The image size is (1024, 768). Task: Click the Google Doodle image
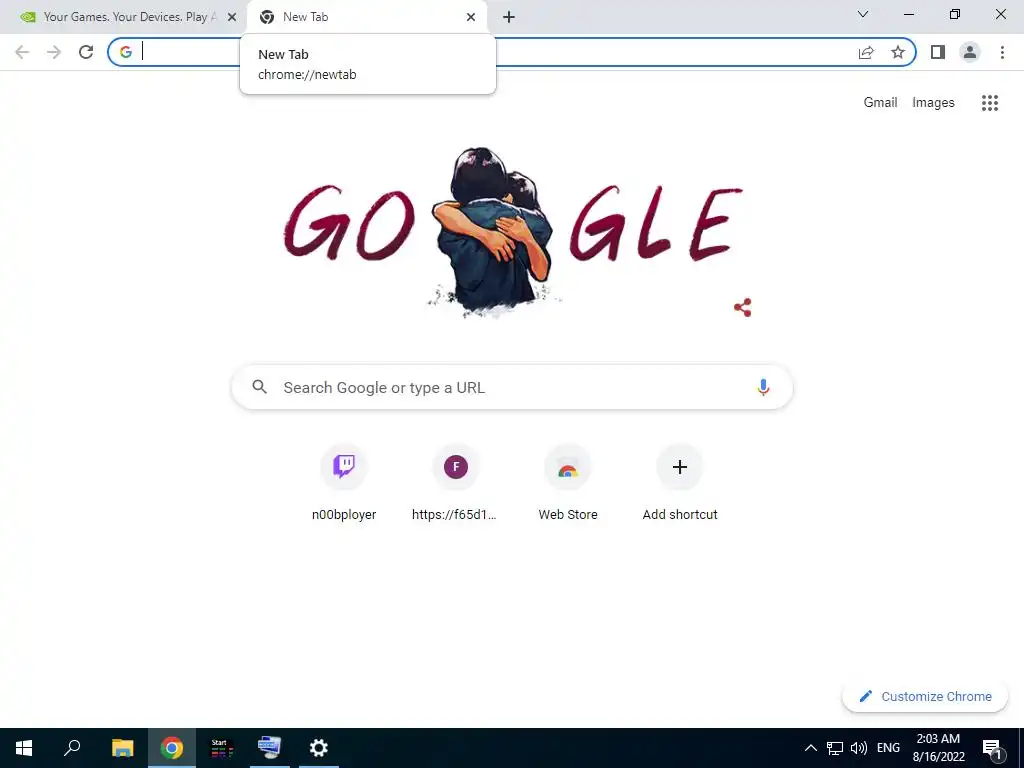point(513,232)
